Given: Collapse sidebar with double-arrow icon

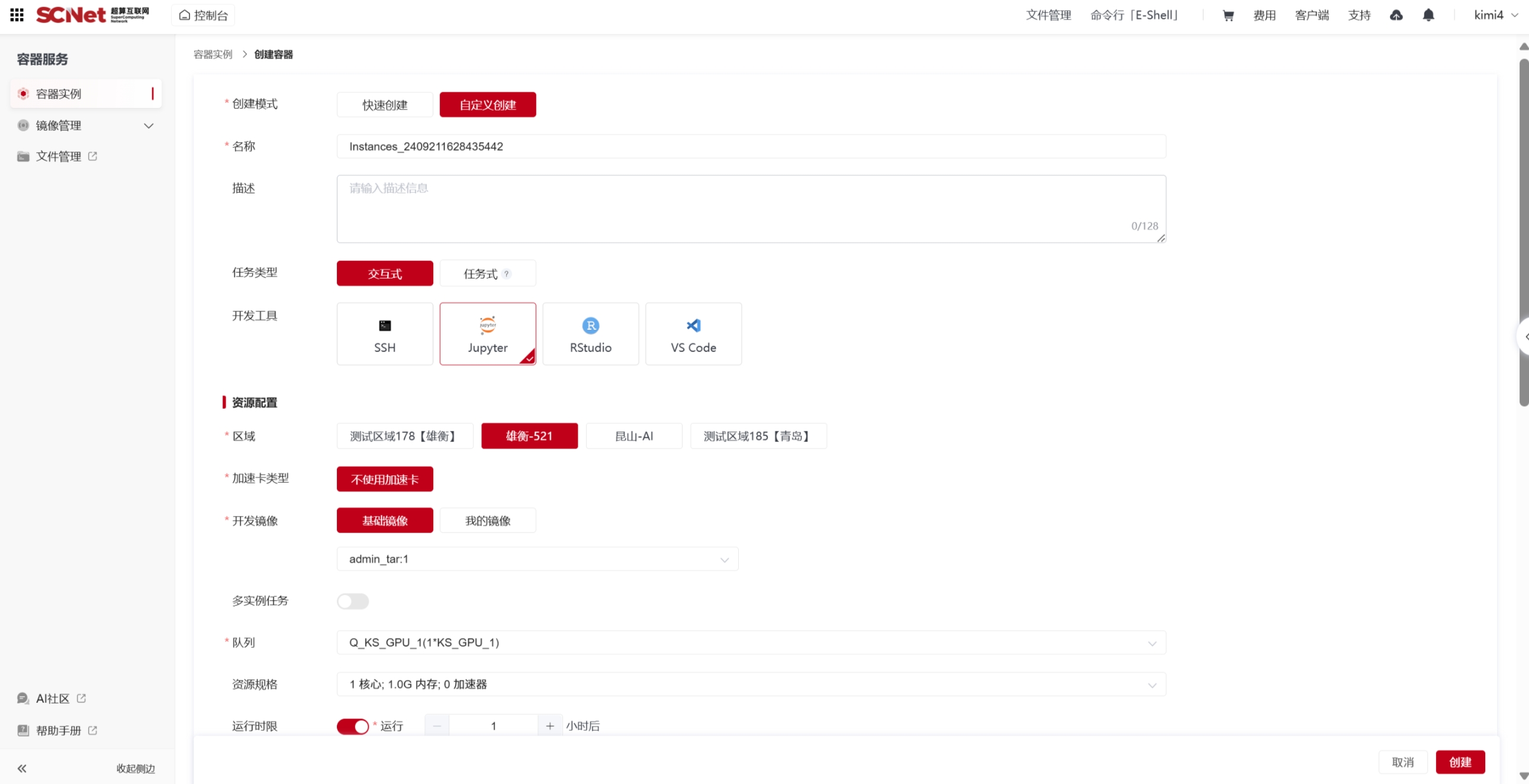Looking at the screenshot, I should click(22, 769).
